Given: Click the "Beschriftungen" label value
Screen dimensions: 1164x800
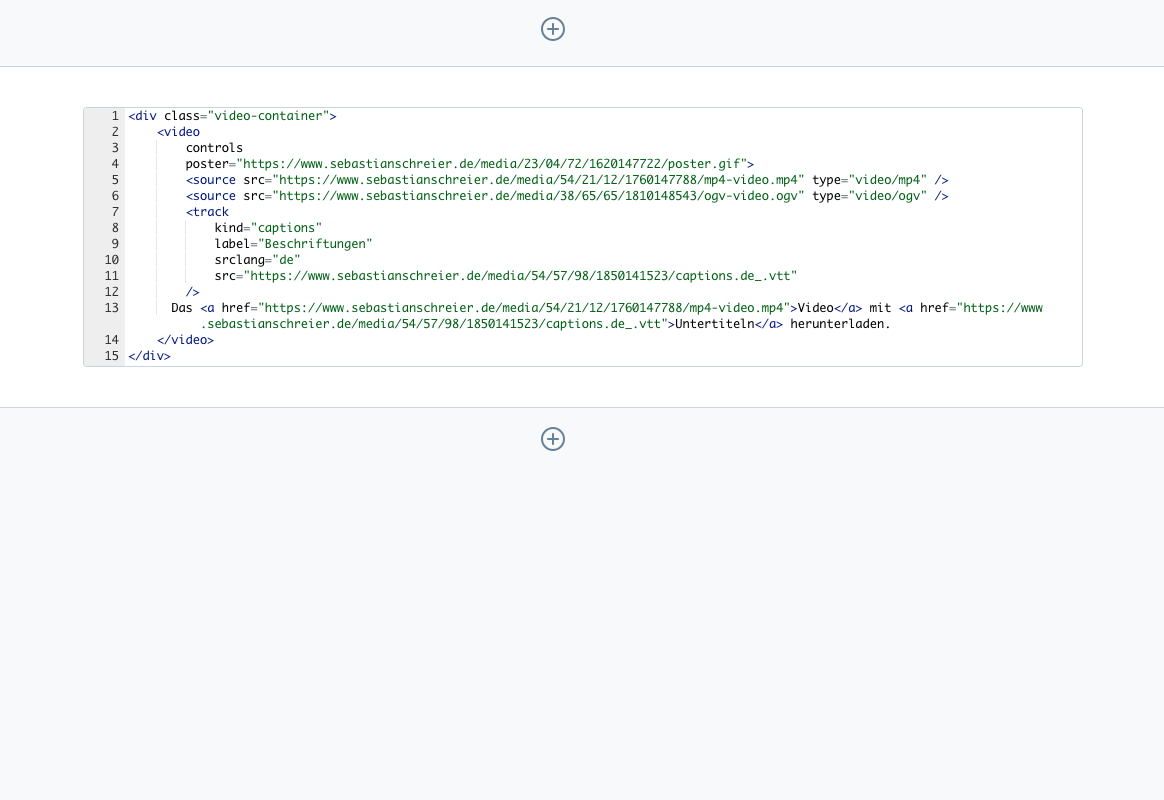Looking at the screenshot, I should coord(315,244).
